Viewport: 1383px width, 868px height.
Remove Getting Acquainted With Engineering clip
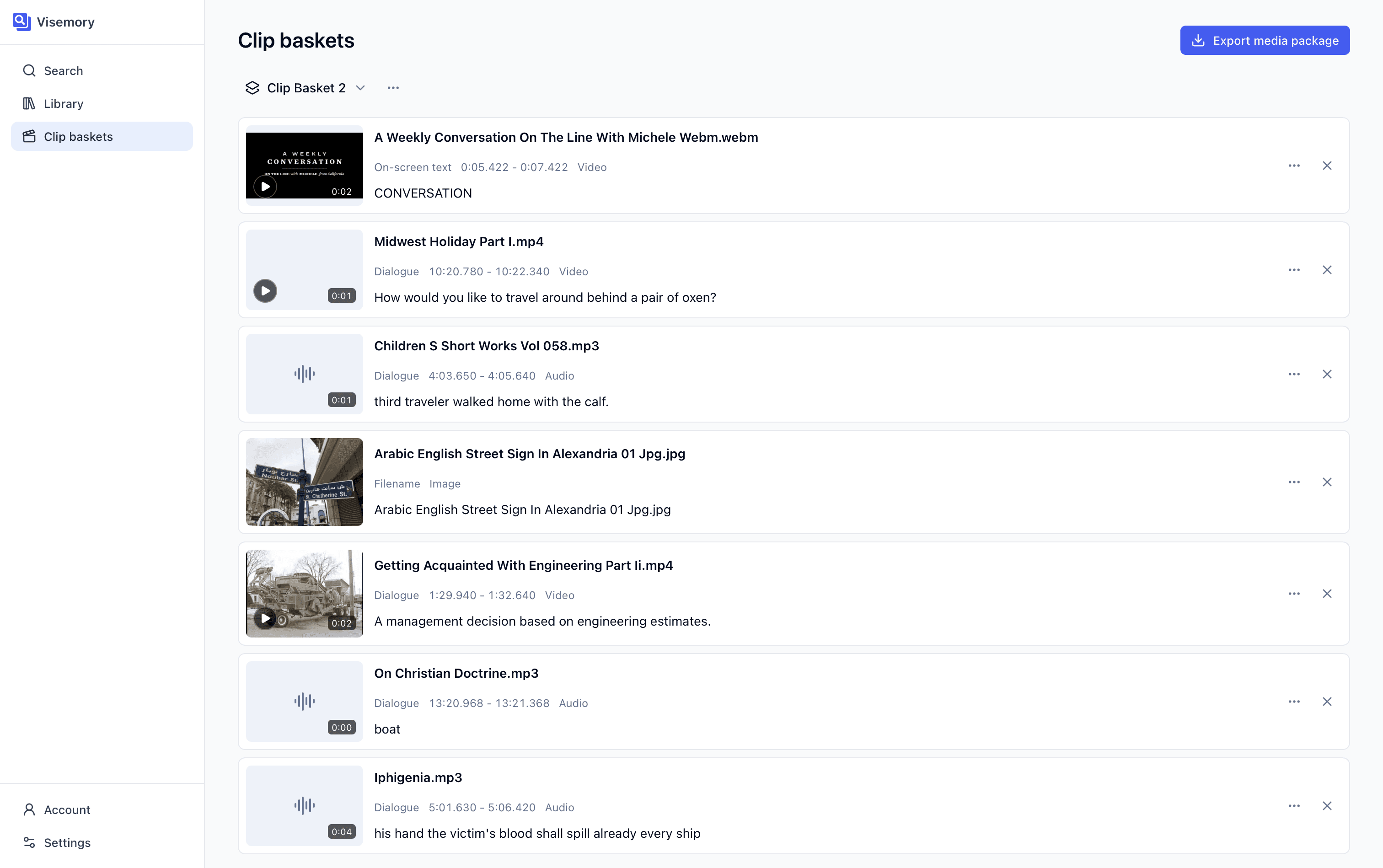coord(1327,594)
